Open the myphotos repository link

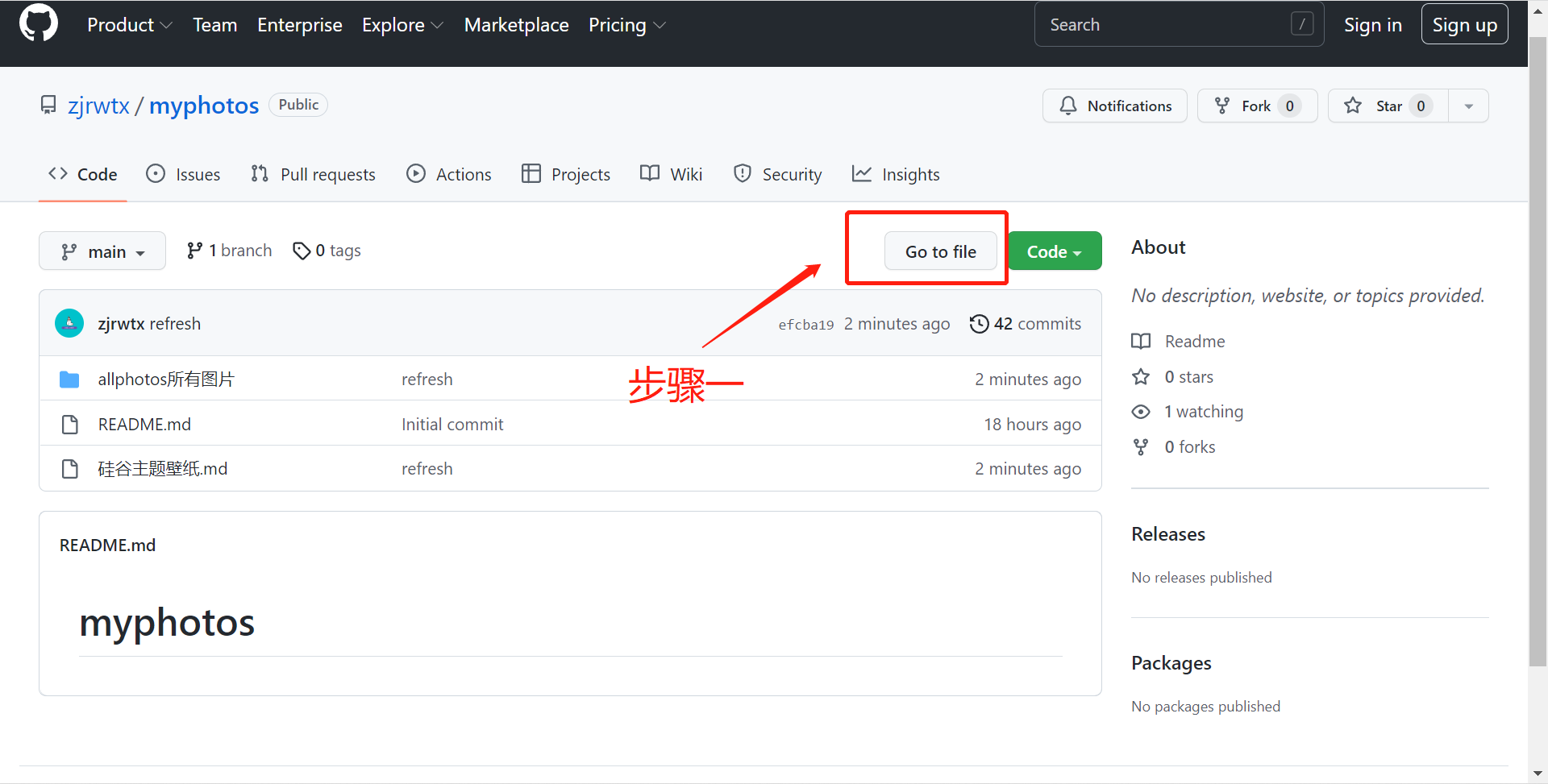coord(204,106)
